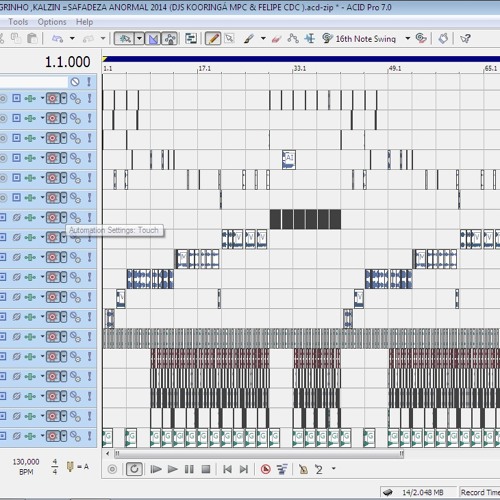
Task: Open the Tools menu
Action: pos(18,22)
